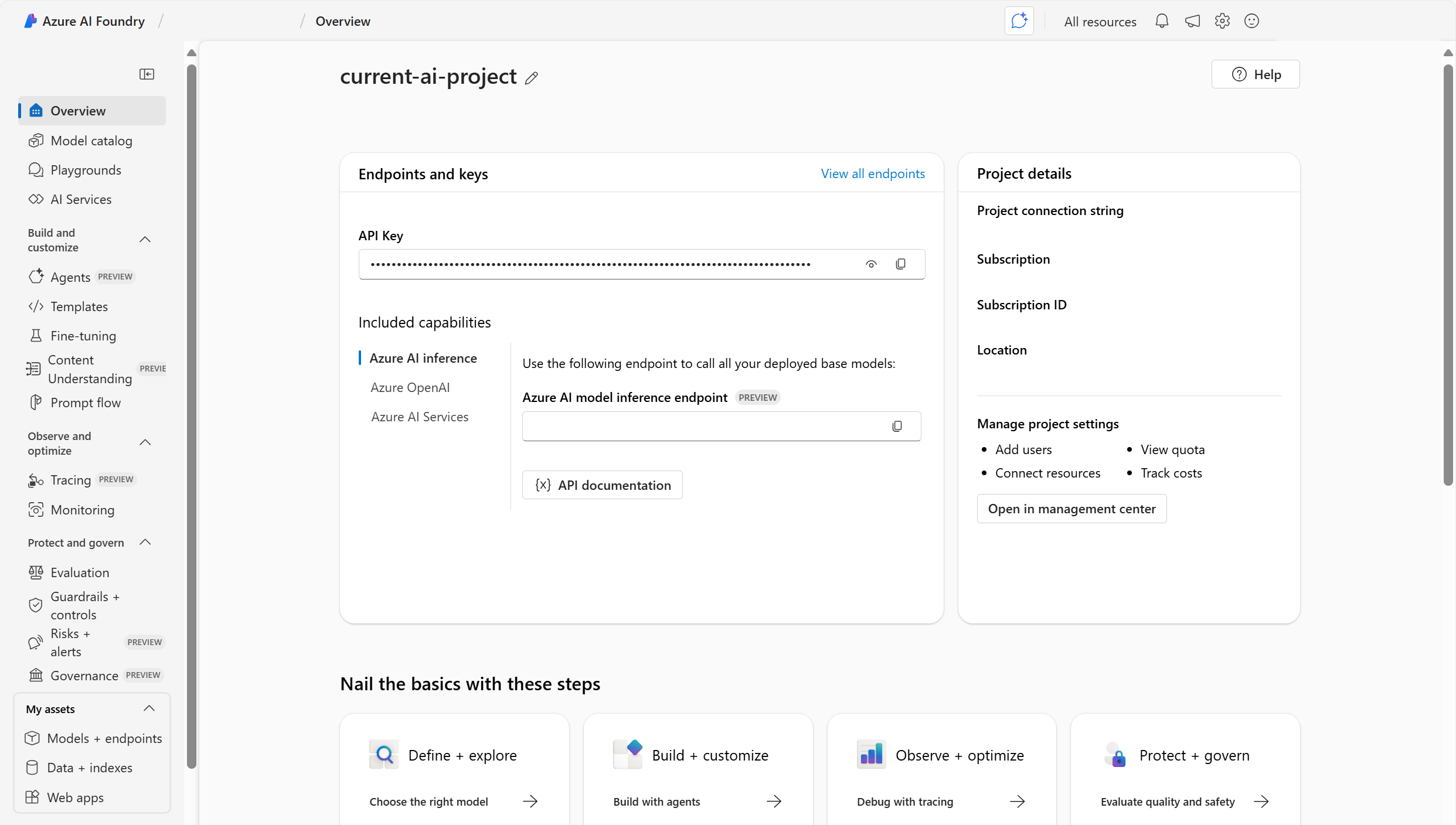Click the Build + customize card icon
This screenshot has height=825, width=1456.
tap(628, 754)
